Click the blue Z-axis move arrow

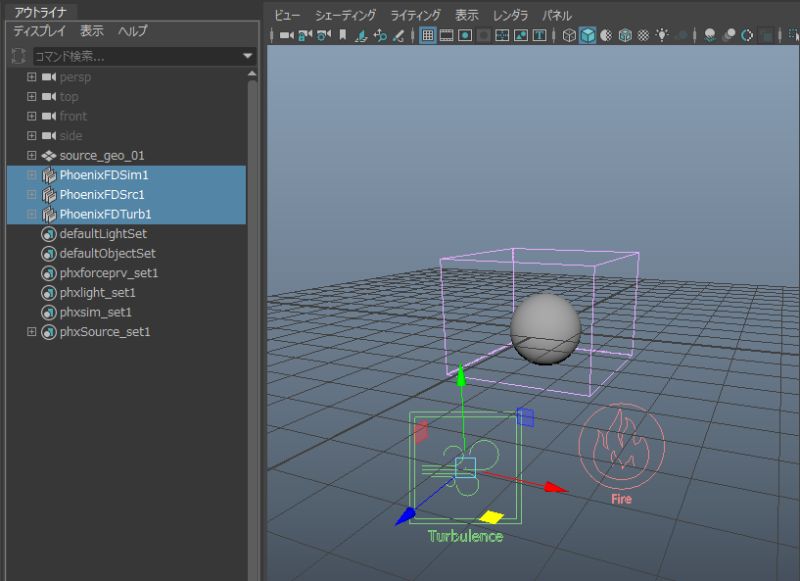point(406,516)
